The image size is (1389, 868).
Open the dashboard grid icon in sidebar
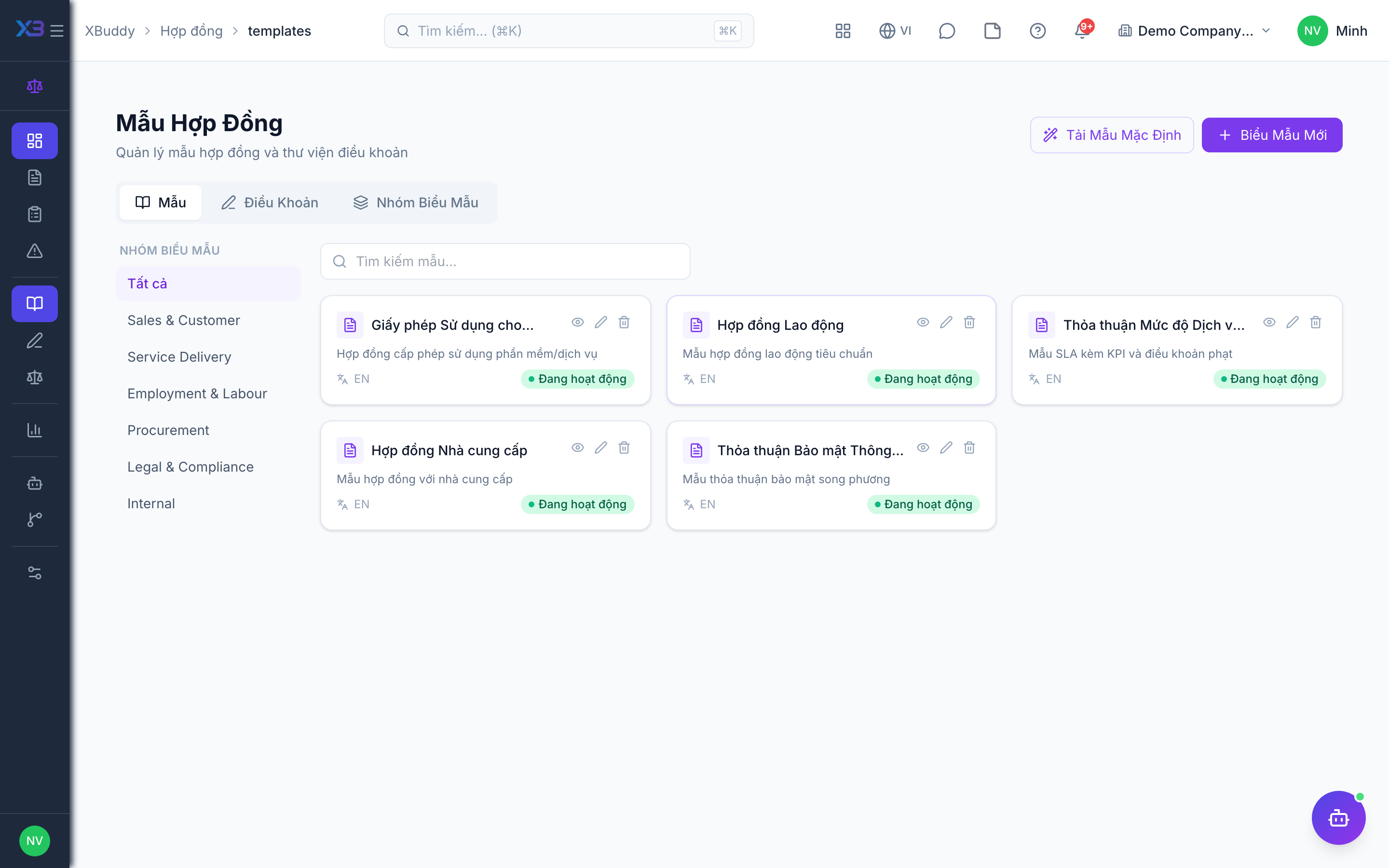coord(34,141)
